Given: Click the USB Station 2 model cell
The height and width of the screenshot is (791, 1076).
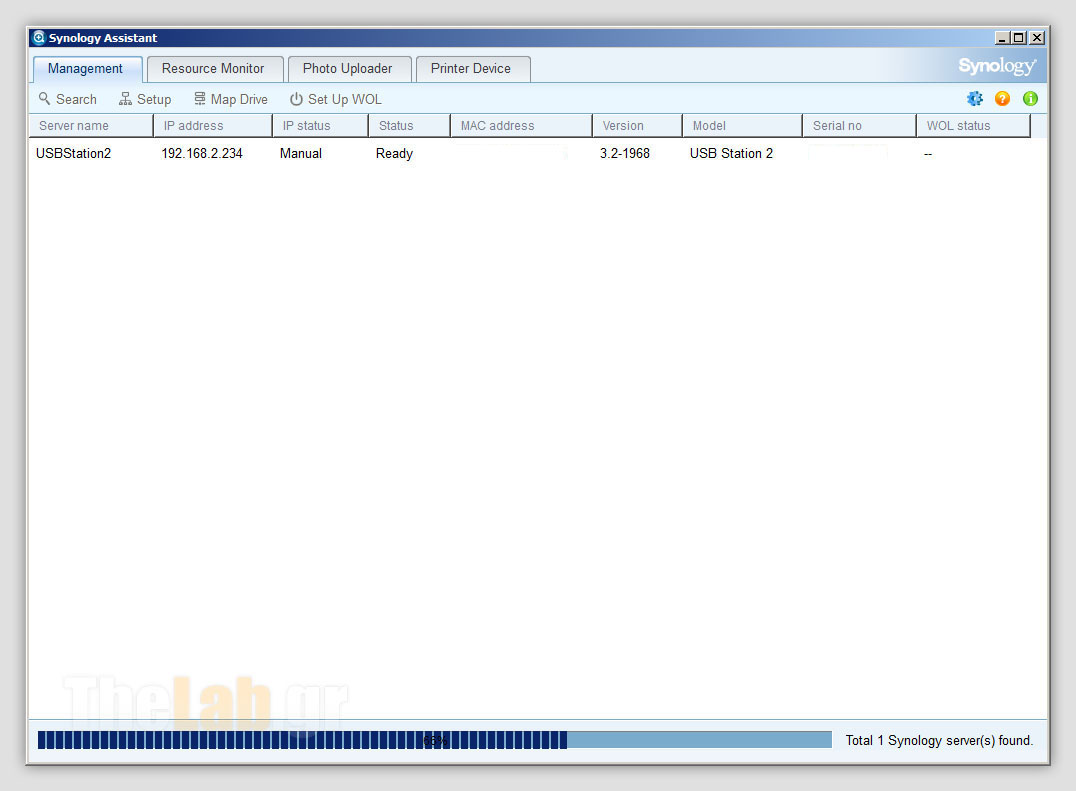Looking at the screenshot, I should pyautogui.click(x=731, y=154).
